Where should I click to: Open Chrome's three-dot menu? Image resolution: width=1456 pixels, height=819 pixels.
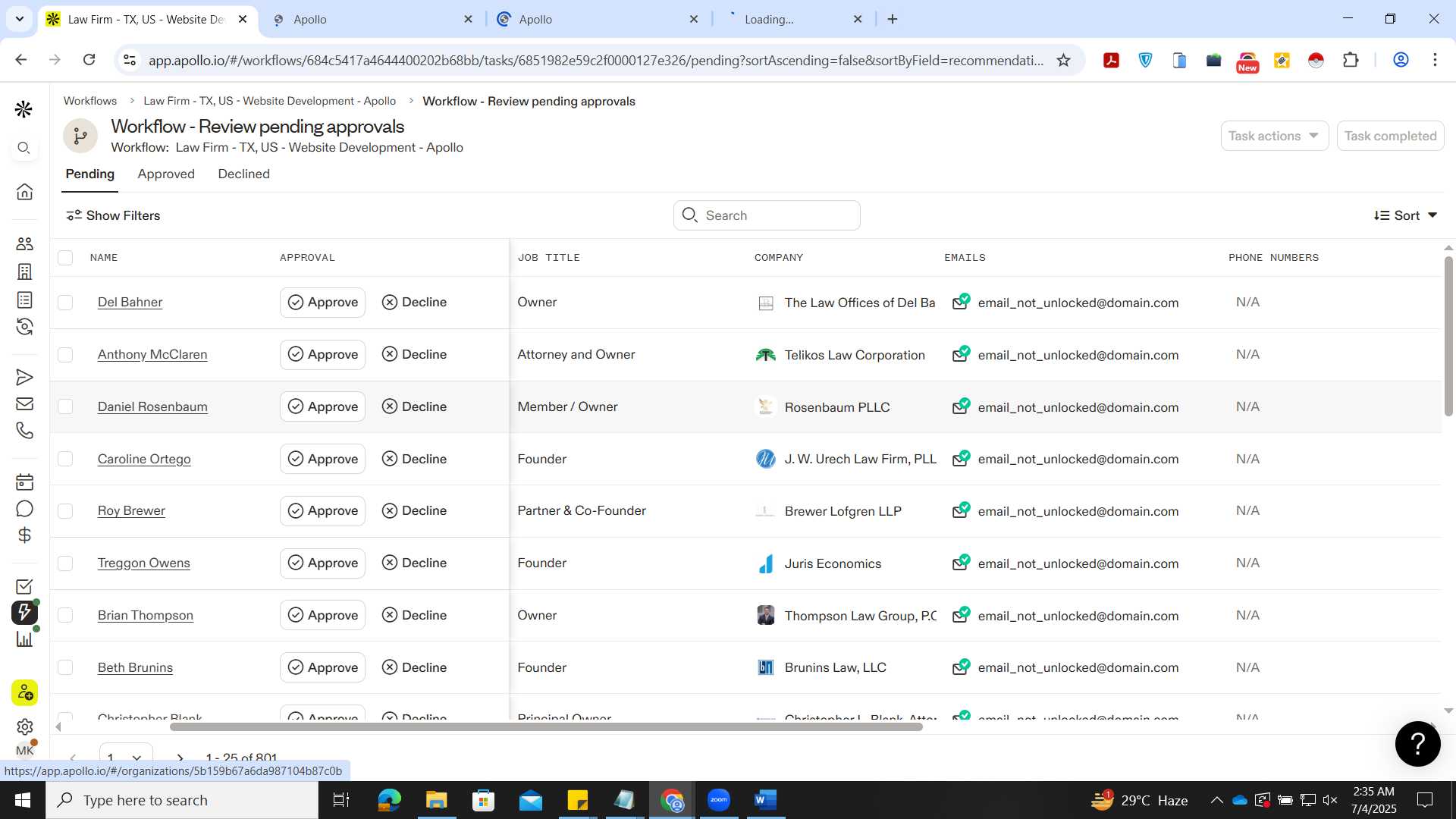(1435, 60)
